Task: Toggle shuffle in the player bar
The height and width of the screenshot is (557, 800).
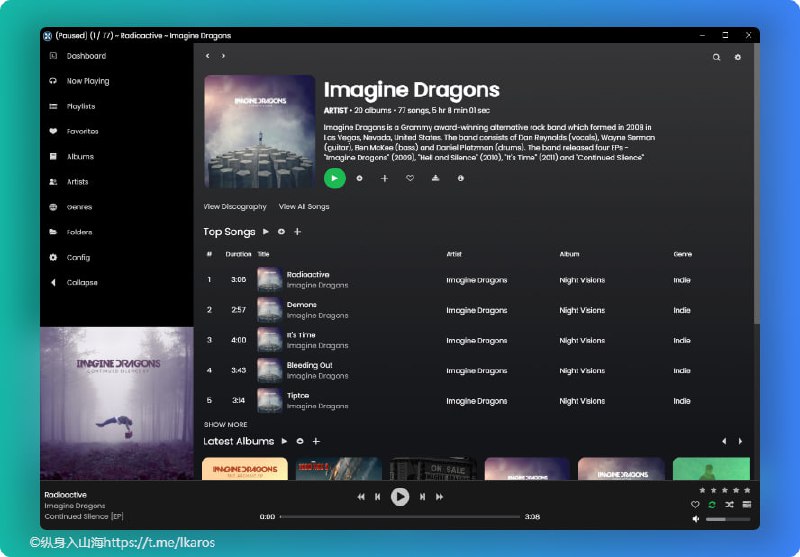Action: pyautogui.click(x=729, y=505)
